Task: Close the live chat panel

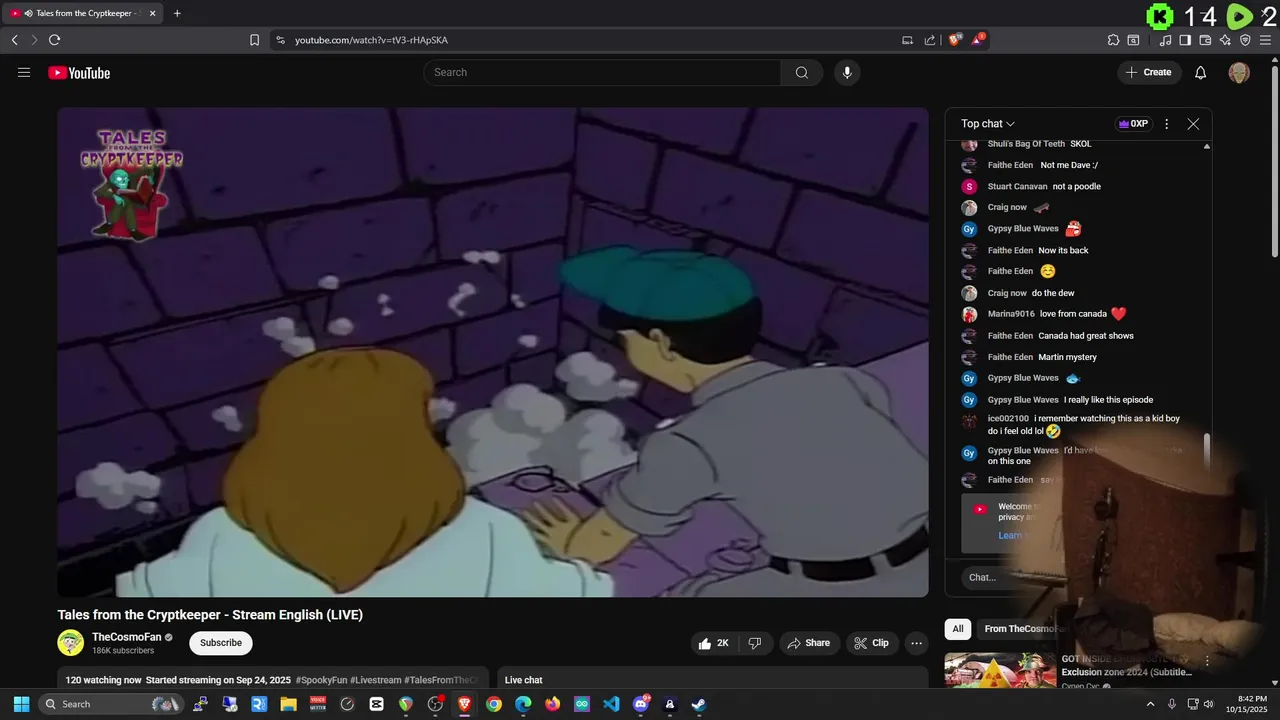Action: (x=1193, y=124)
